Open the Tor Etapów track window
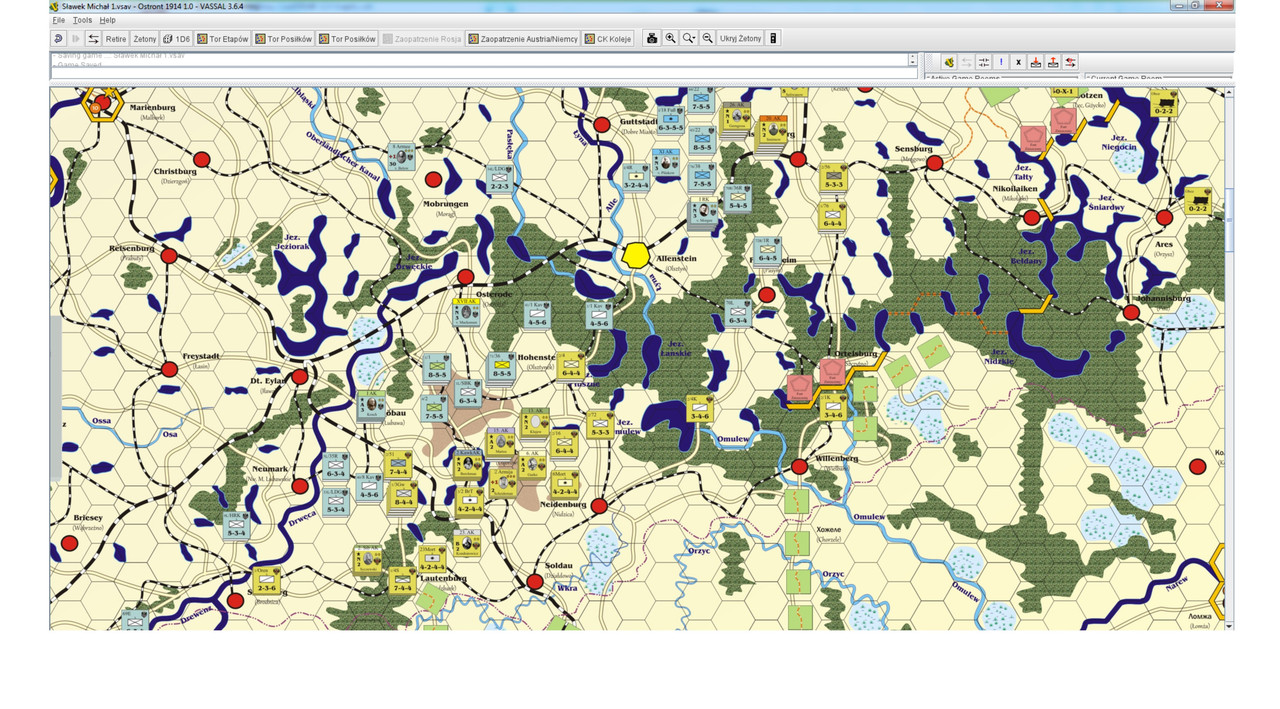The image size is (1280, 709). point(222,39)
